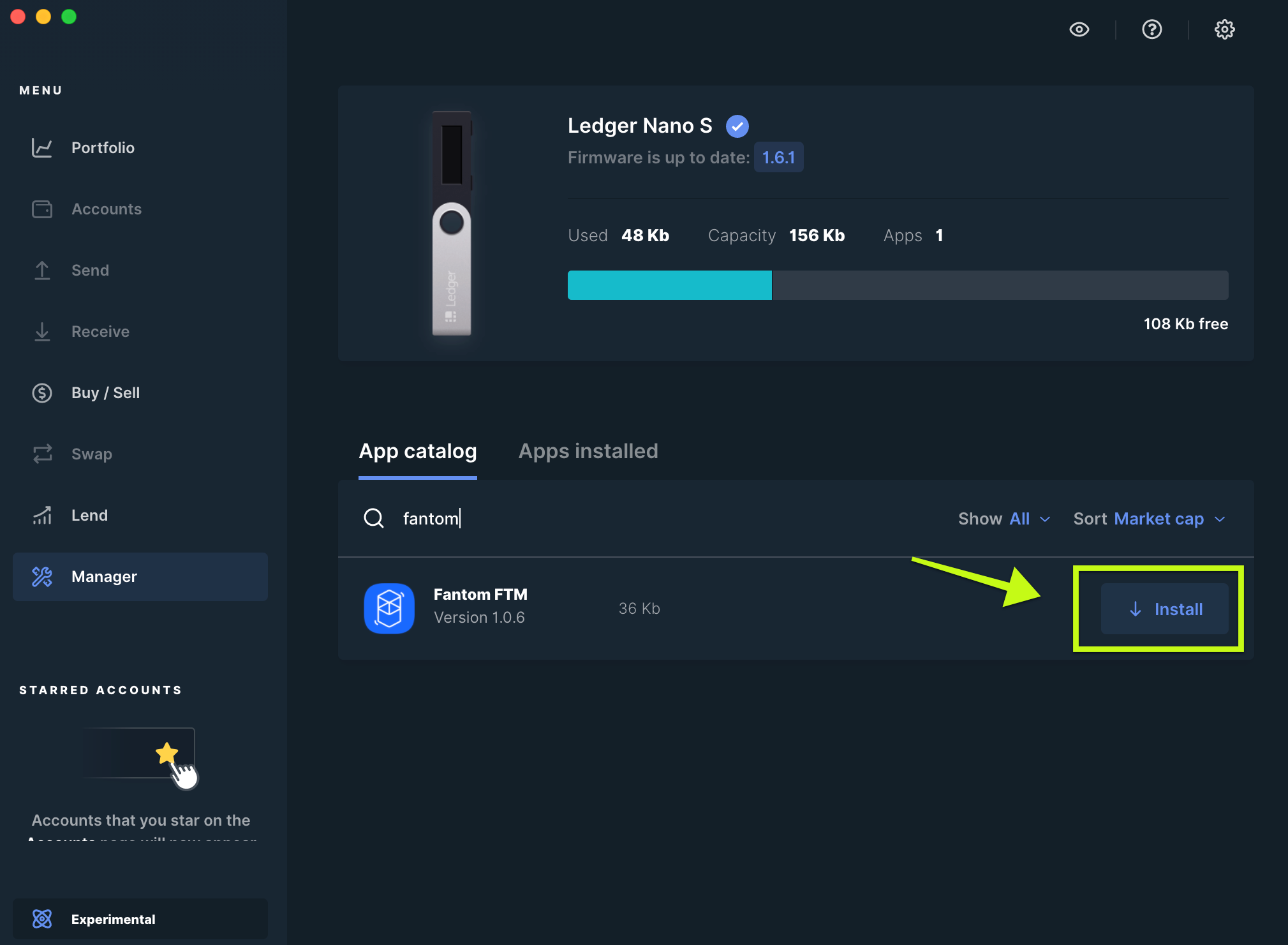Install the Fantom FTM app
Image resolution: width=1288 pixels, height=945 pixels.
[1164, 609]
